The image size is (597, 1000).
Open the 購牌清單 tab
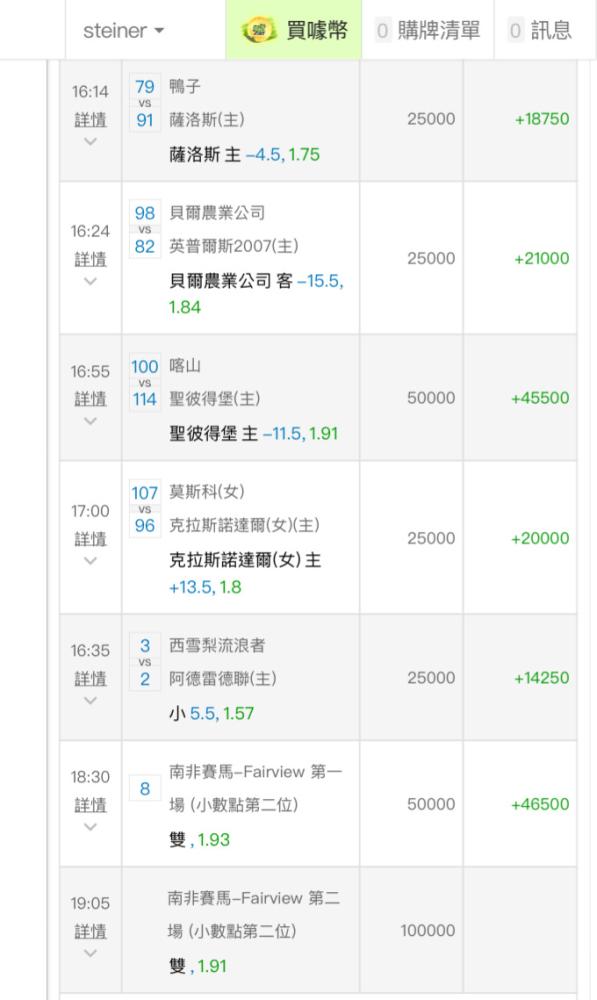coord(427,30)
